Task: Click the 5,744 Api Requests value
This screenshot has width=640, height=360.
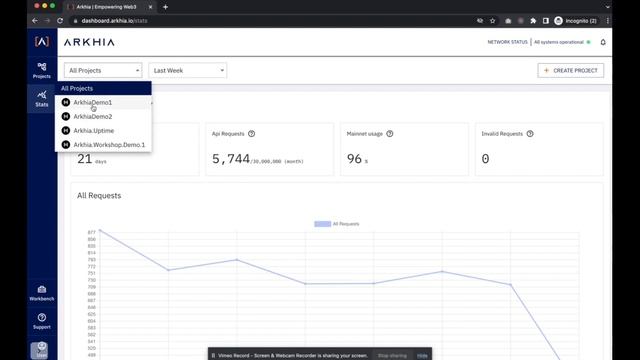Action: pyautogui.click(x=231, y=158)
